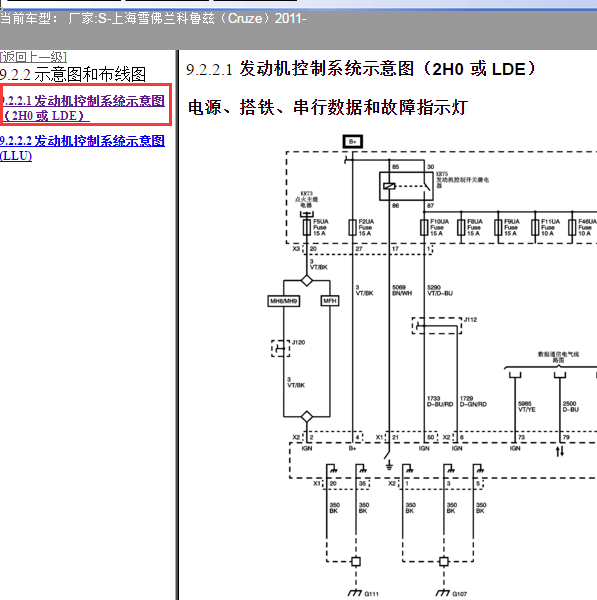This screenshot has height=600, width=597.
Task: Click the F9UA Fuse 15 A label
Action: point(512,227)
